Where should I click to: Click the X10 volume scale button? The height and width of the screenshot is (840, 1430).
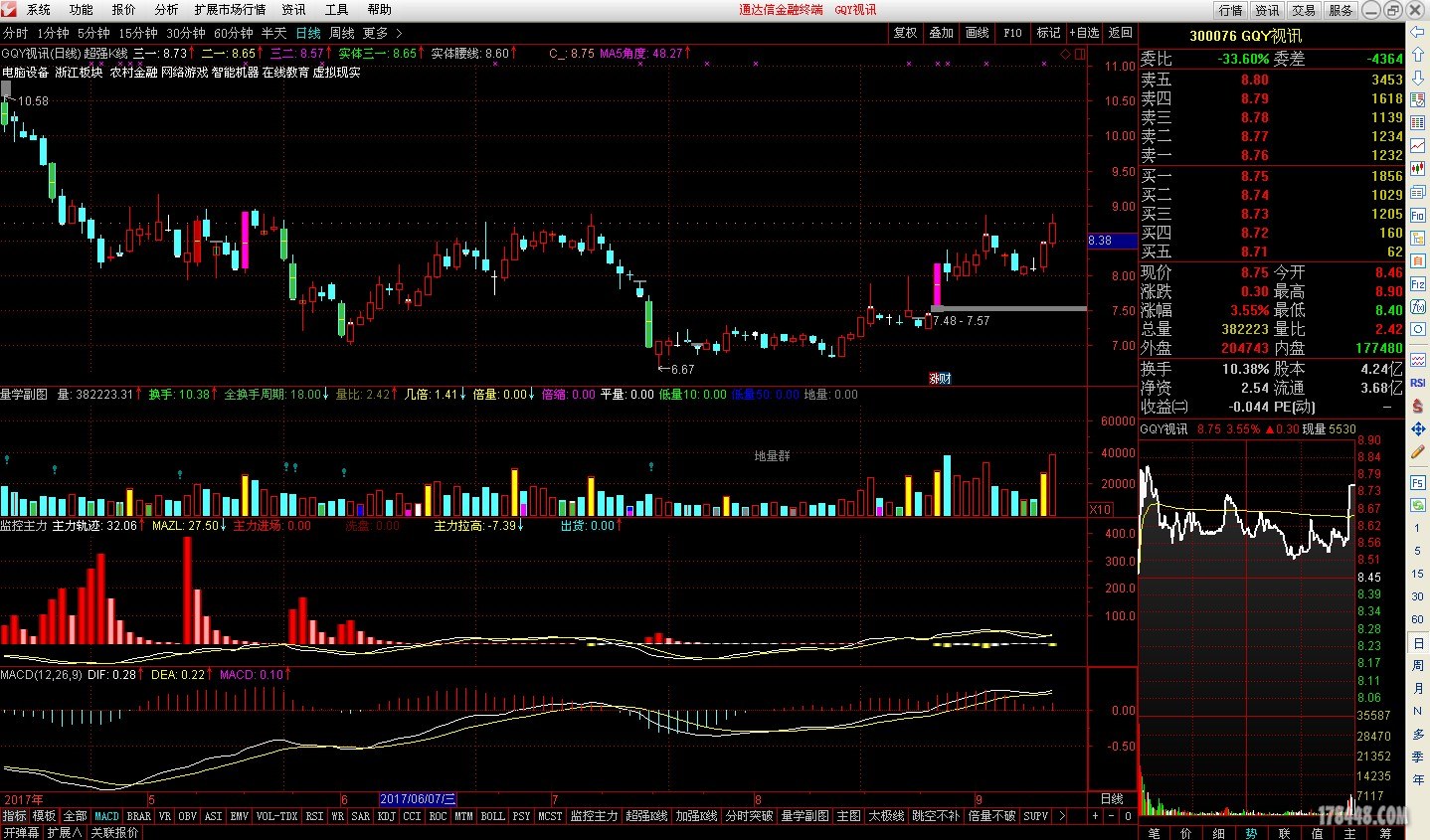1101,509
